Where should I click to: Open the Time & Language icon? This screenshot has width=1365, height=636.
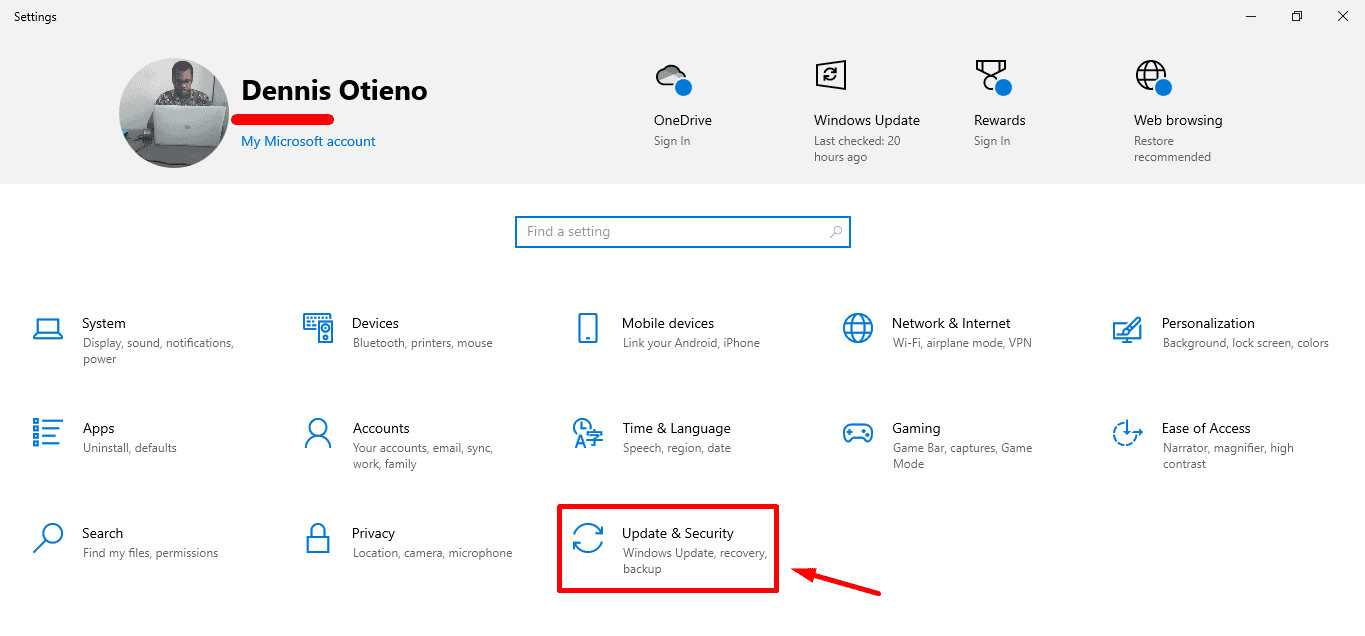pyautogui.click(x=588, y=433)
